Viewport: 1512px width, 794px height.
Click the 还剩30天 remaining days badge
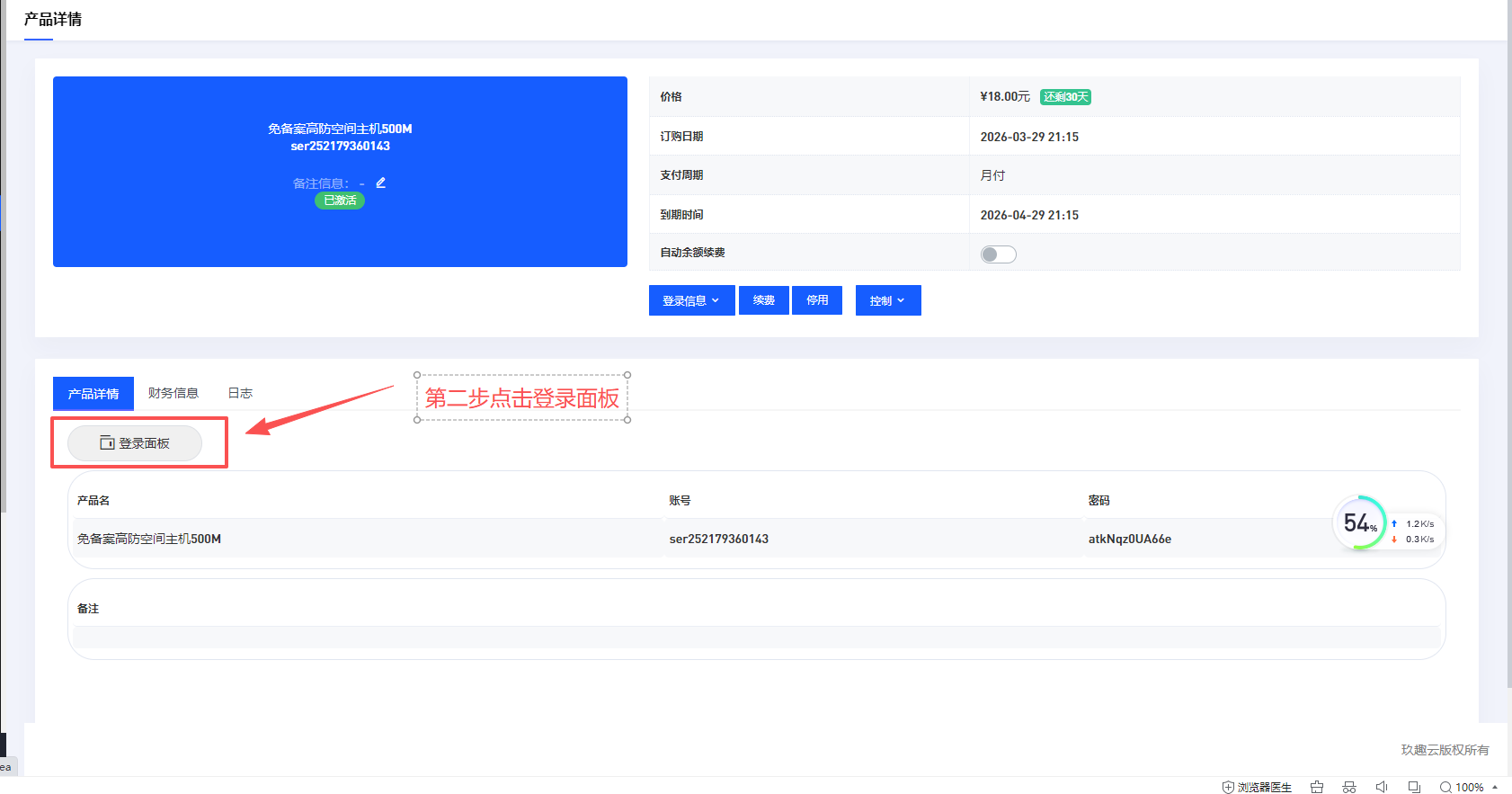tap(1065, 97)
